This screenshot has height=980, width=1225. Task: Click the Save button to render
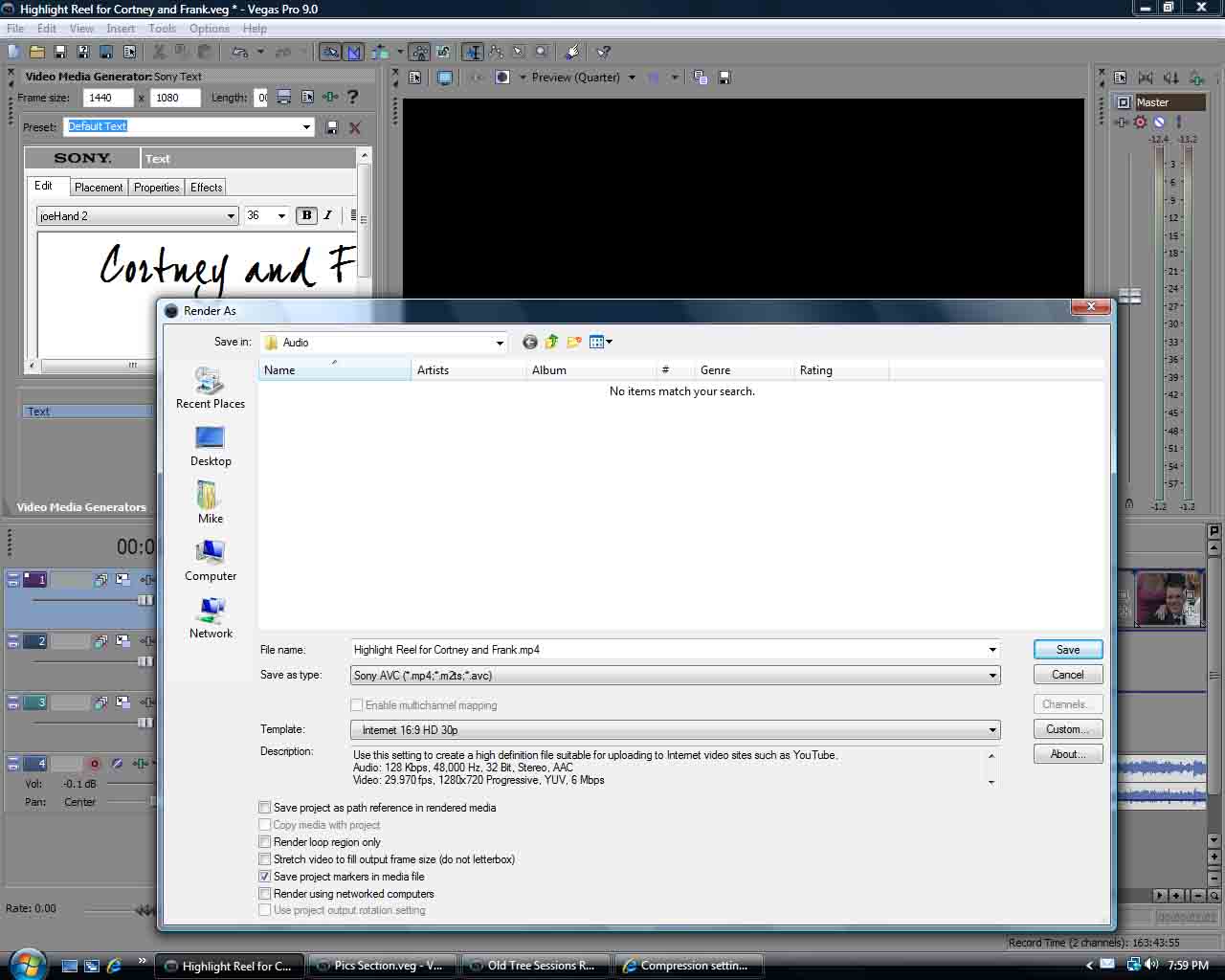(x=1068, y=650)
